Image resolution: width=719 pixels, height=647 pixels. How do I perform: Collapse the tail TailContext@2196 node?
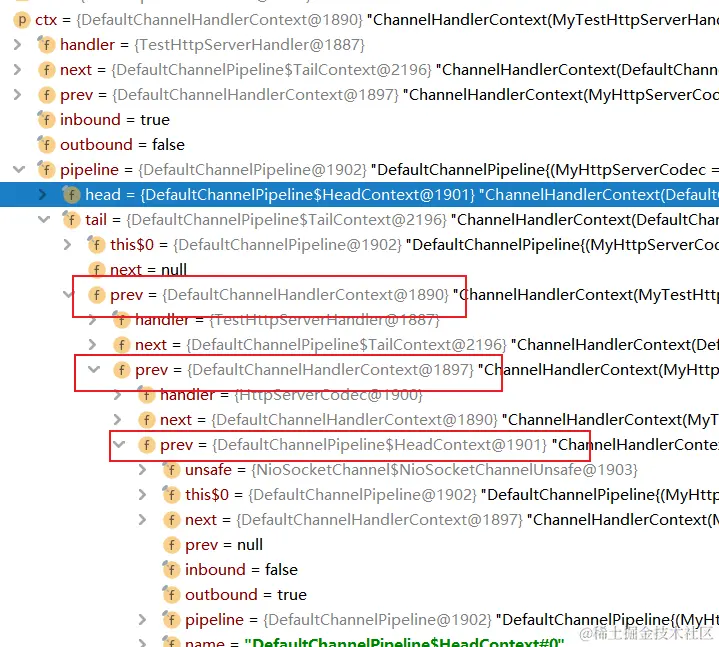coord(44,220)
